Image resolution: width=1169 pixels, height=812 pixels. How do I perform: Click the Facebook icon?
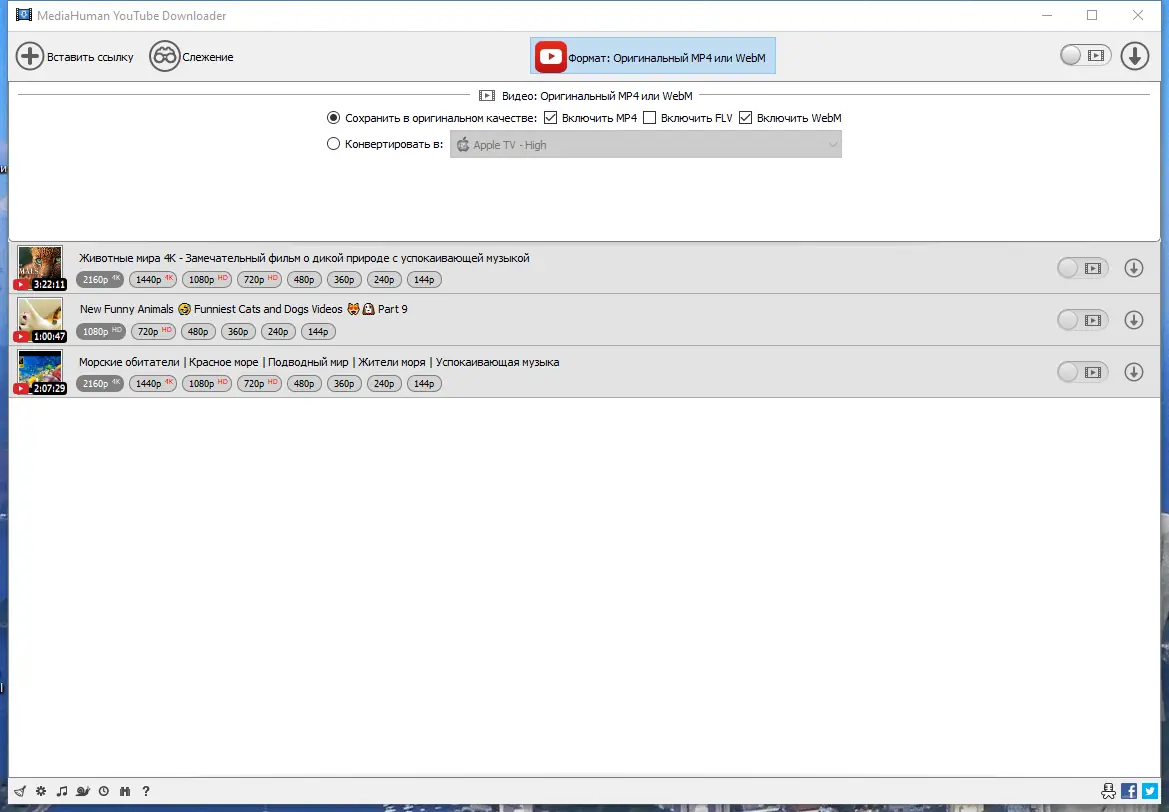click(x=1129, y=791)
